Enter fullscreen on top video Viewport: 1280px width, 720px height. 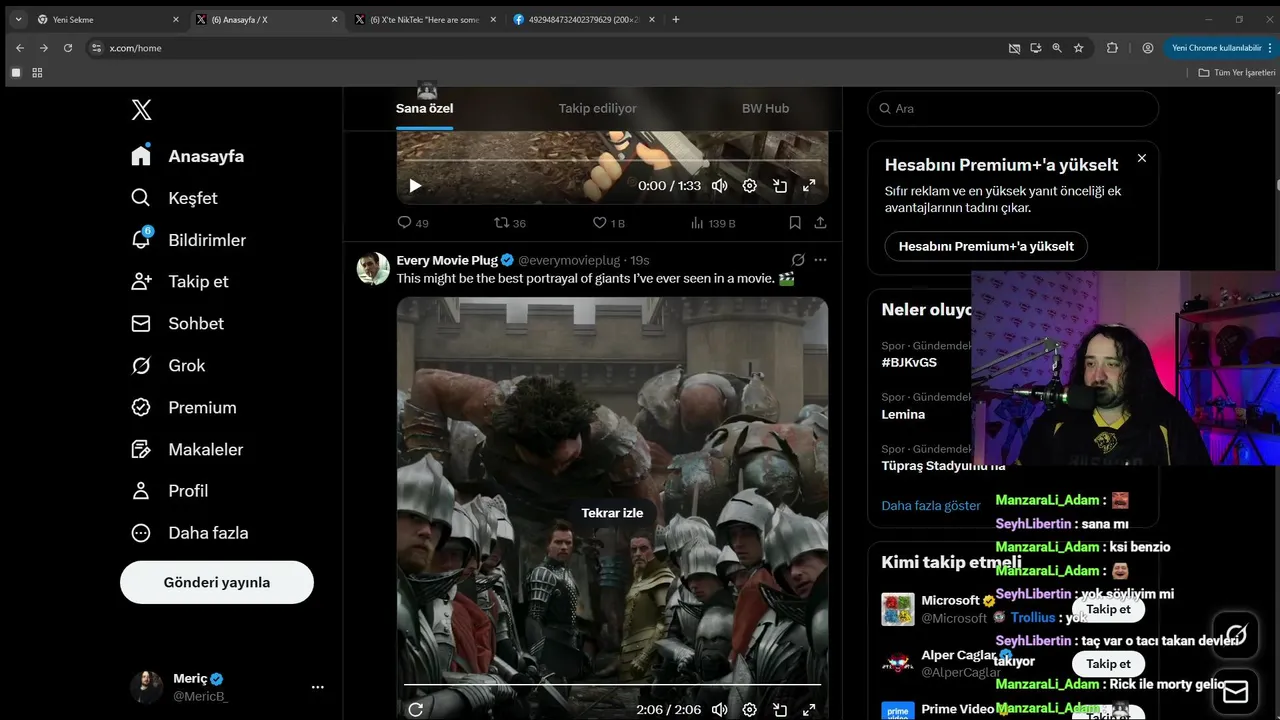[809, 185]
